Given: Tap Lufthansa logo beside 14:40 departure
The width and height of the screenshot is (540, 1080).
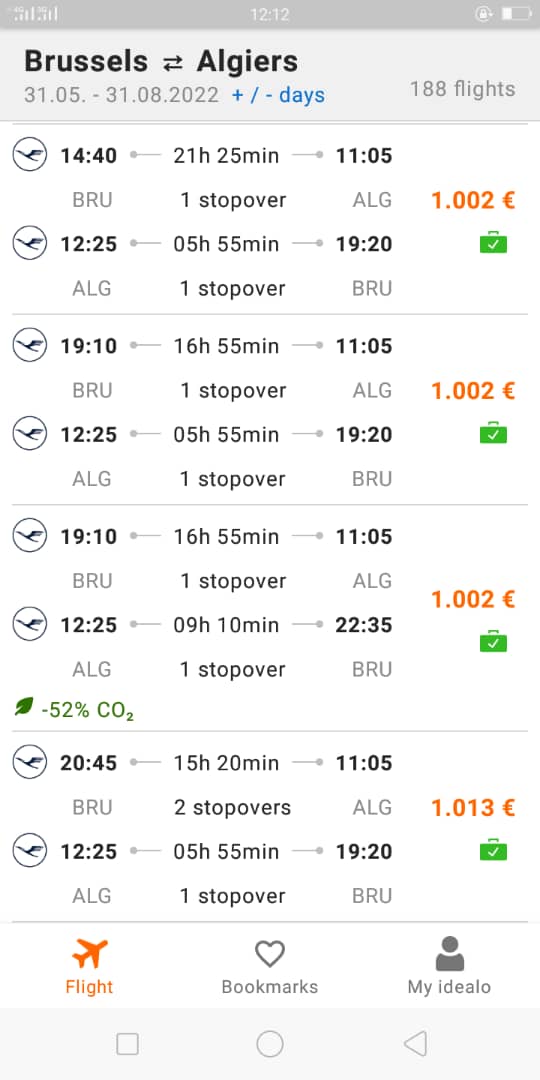Looking at the screenshot, I should [30, 155].
